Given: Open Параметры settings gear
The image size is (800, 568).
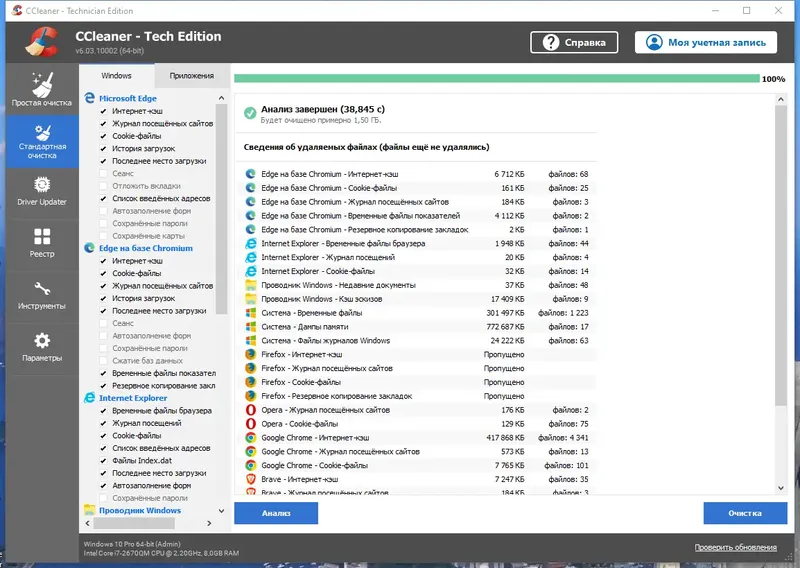Looking at the screenshot, I should [x=42, y=347].
